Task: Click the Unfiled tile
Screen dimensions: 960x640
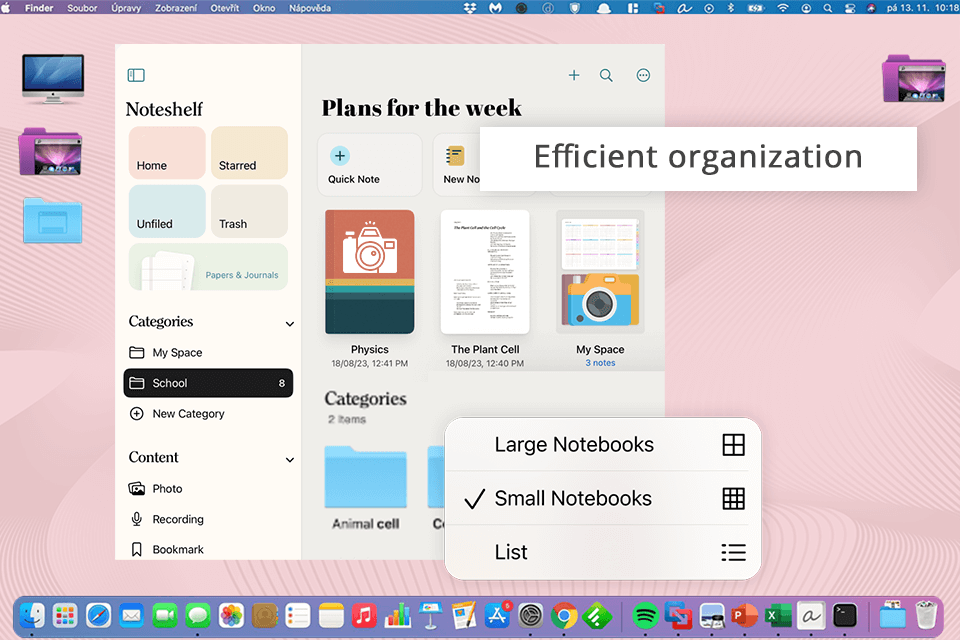Action: coord(167,211)
